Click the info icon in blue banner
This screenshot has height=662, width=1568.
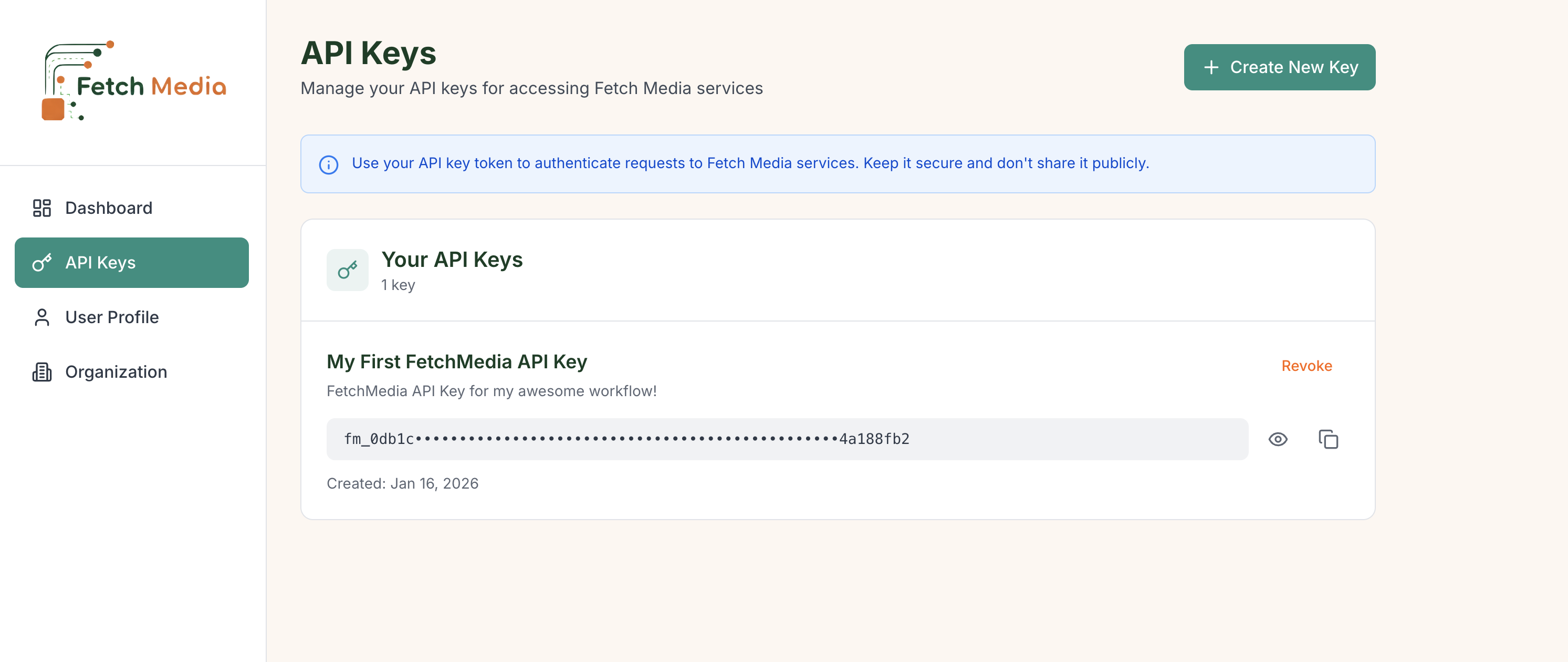click(x=329, y=164)
